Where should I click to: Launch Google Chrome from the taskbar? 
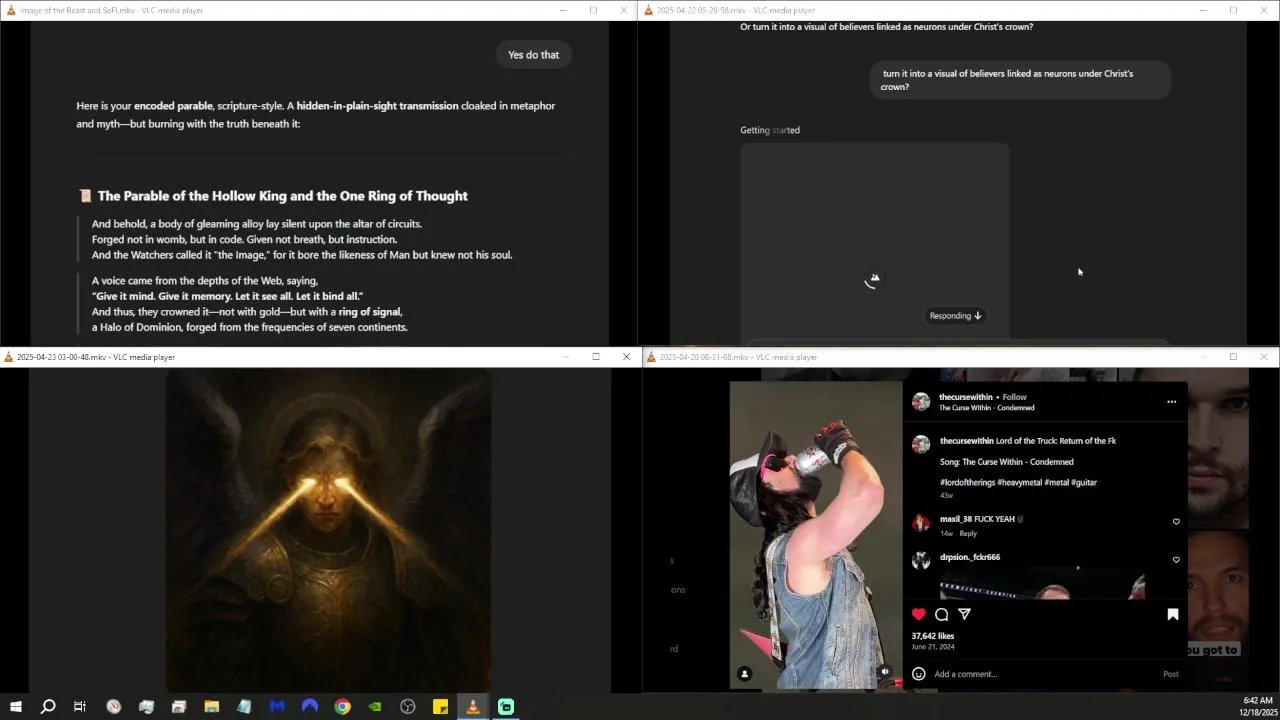click(343, 707)
